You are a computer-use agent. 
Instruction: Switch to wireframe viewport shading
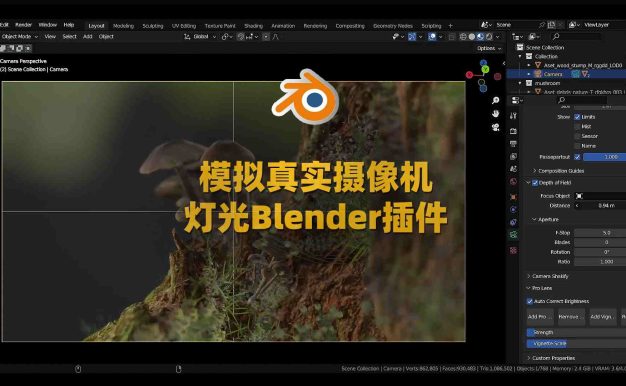tap(463, 37)
